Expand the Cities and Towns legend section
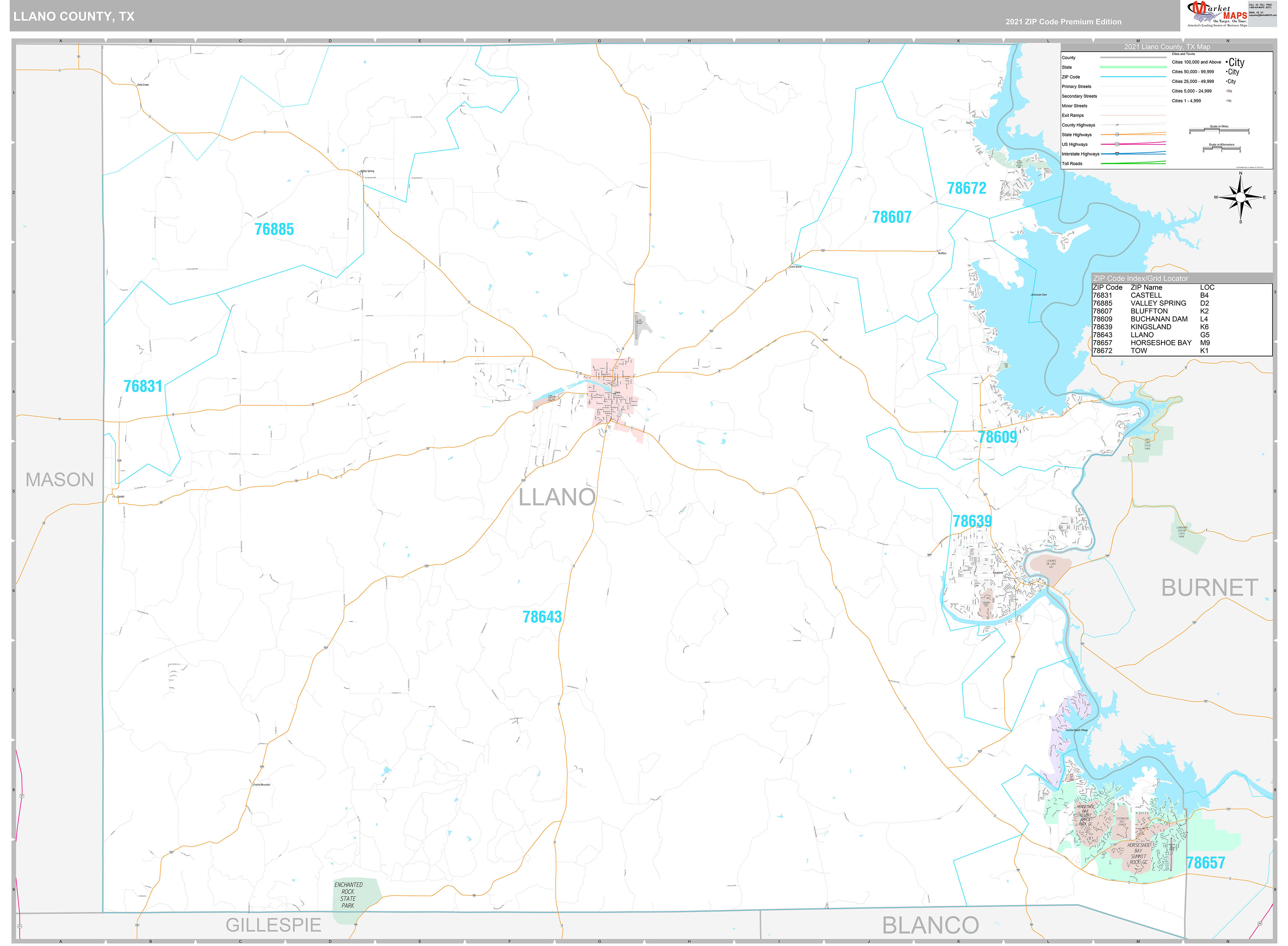This screenshot has width=1288, height=946. pyautogui.click(x=1183, y=55)
